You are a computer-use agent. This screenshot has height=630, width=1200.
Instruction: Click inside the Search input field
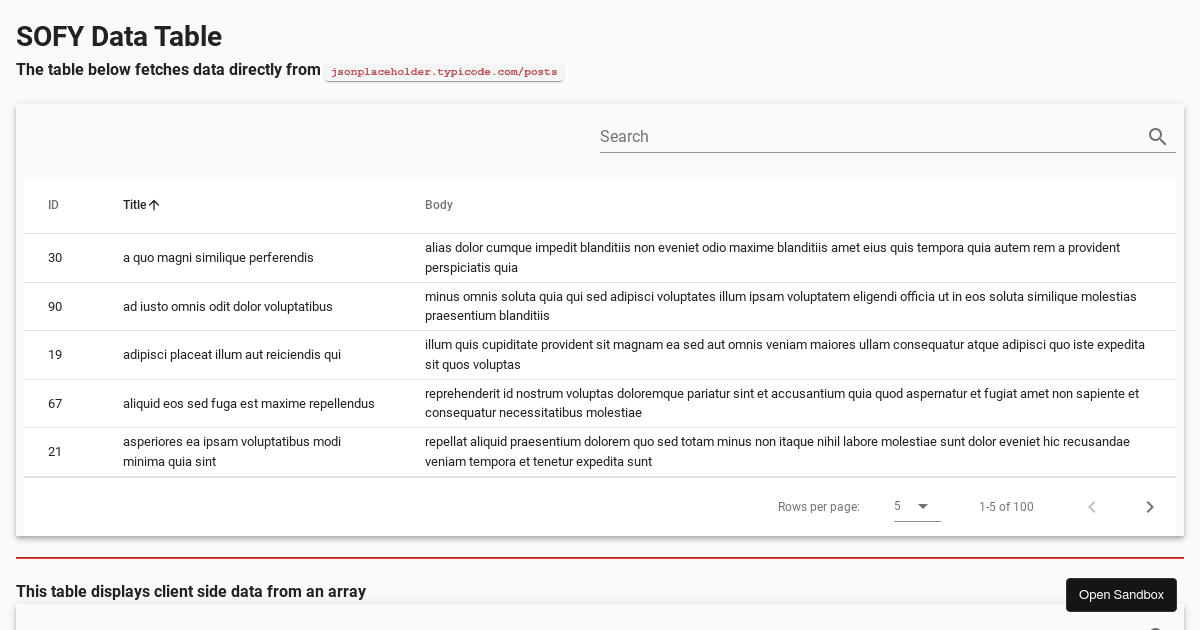tap(800, 136)
